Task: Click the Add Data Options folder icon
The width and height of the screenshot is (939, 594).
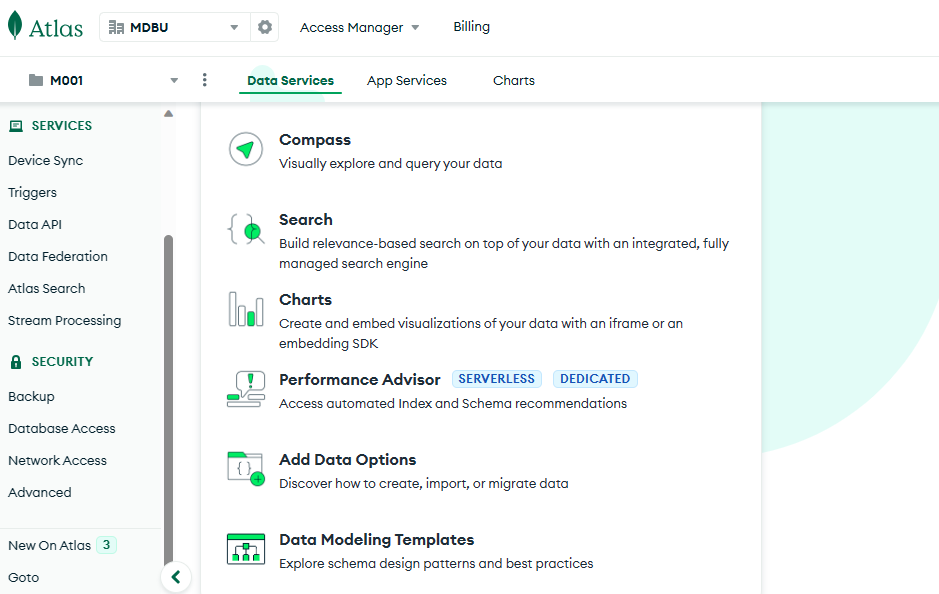Action: click(x=245, y=468)
